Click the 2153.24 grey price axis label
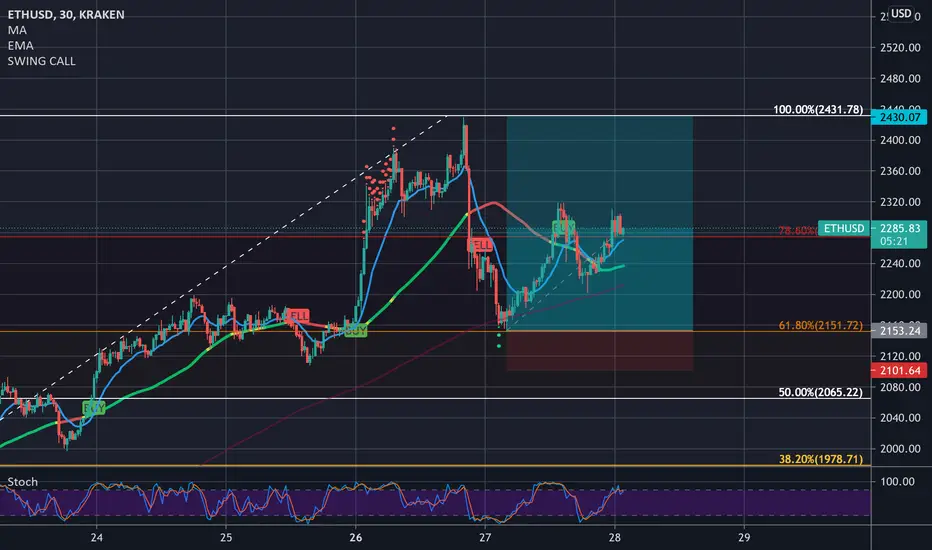The width and height of the screenshot is (932, 550). [x=899, y=331]
